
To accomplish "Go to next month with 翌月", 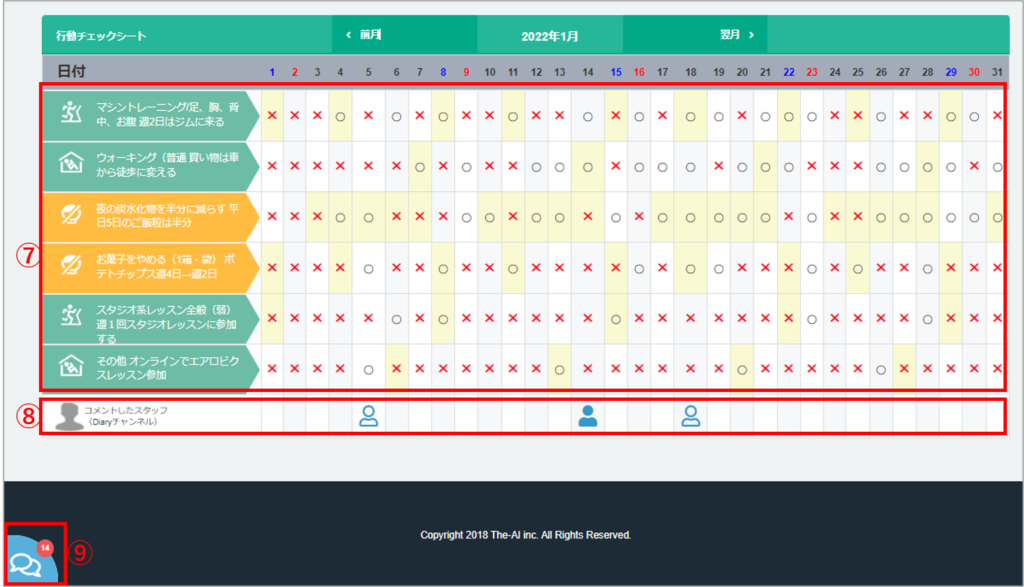I will pos(737,35).
